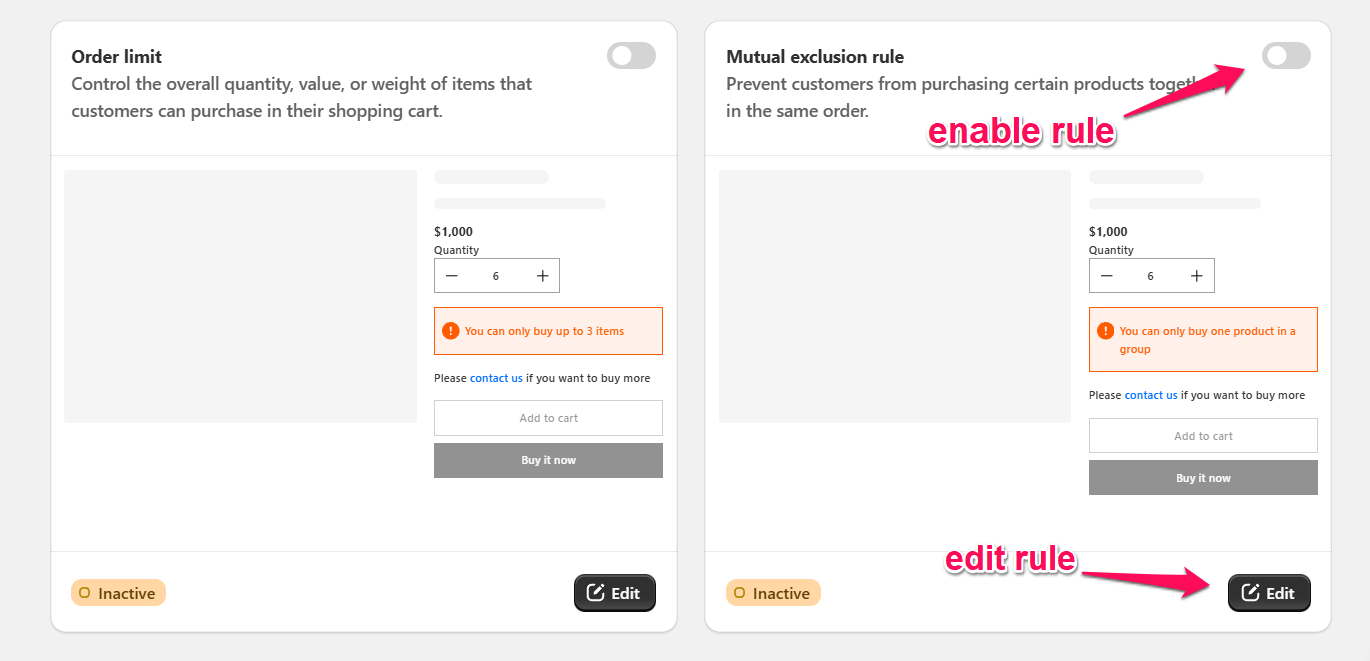Click the edit pencil icon on Order limit card
The width and height of the screenshot is (1370, 661).
click(x=597, y=592)
